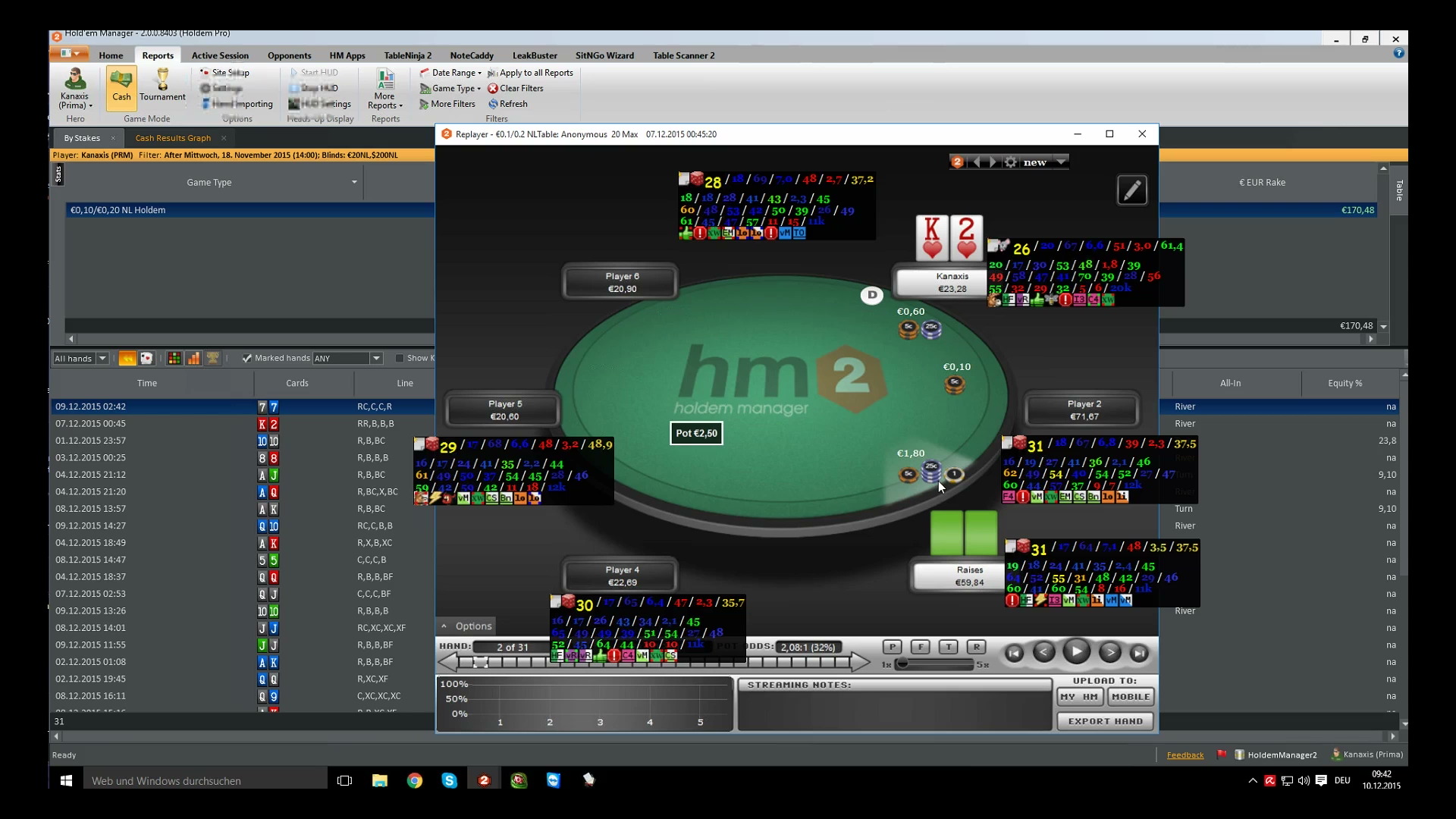The width and height of the screenshot is (1456, 819).
Task: Click the colored grid matrix icon
Action: [x=174, y=358]
